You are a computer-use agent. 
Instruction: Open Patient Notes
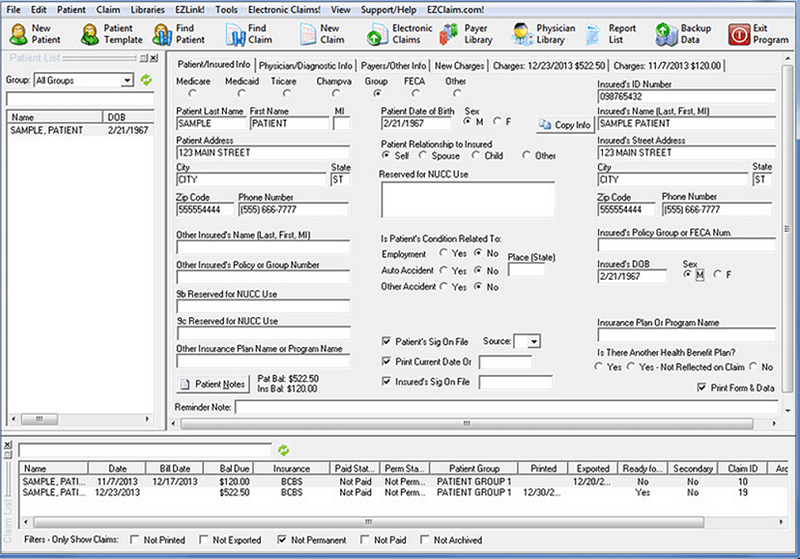[213, 384]
